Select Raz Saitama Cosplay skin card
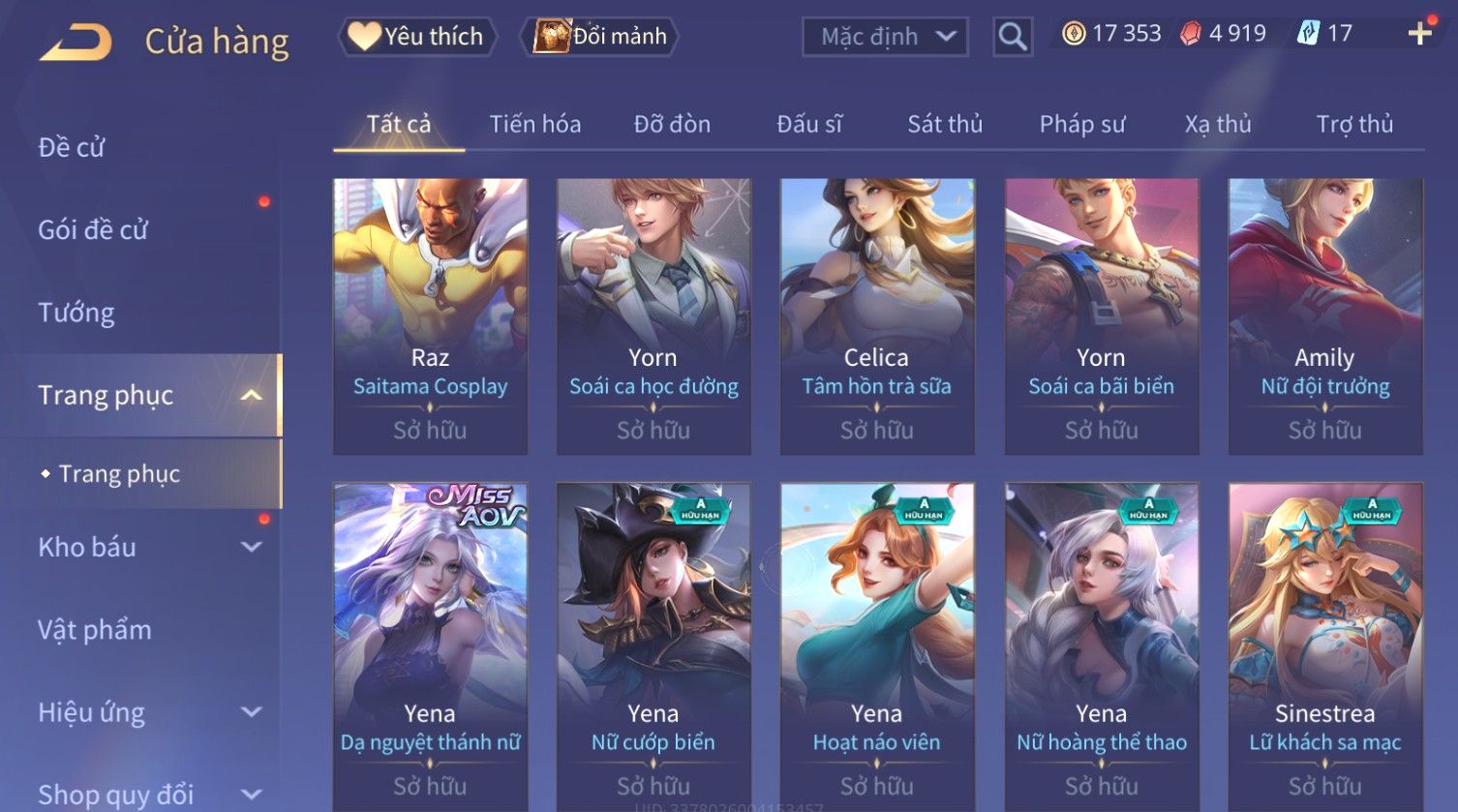This screenshot has height=812, width=1458. click(x=430, y=316)
